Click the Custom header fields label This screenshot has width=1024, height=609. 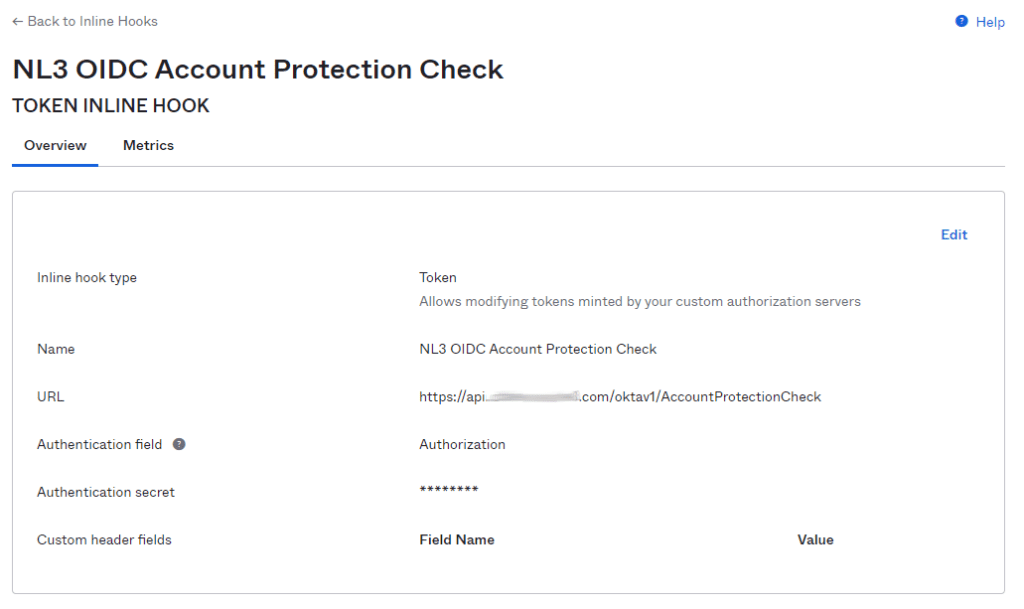click(104, 540)
